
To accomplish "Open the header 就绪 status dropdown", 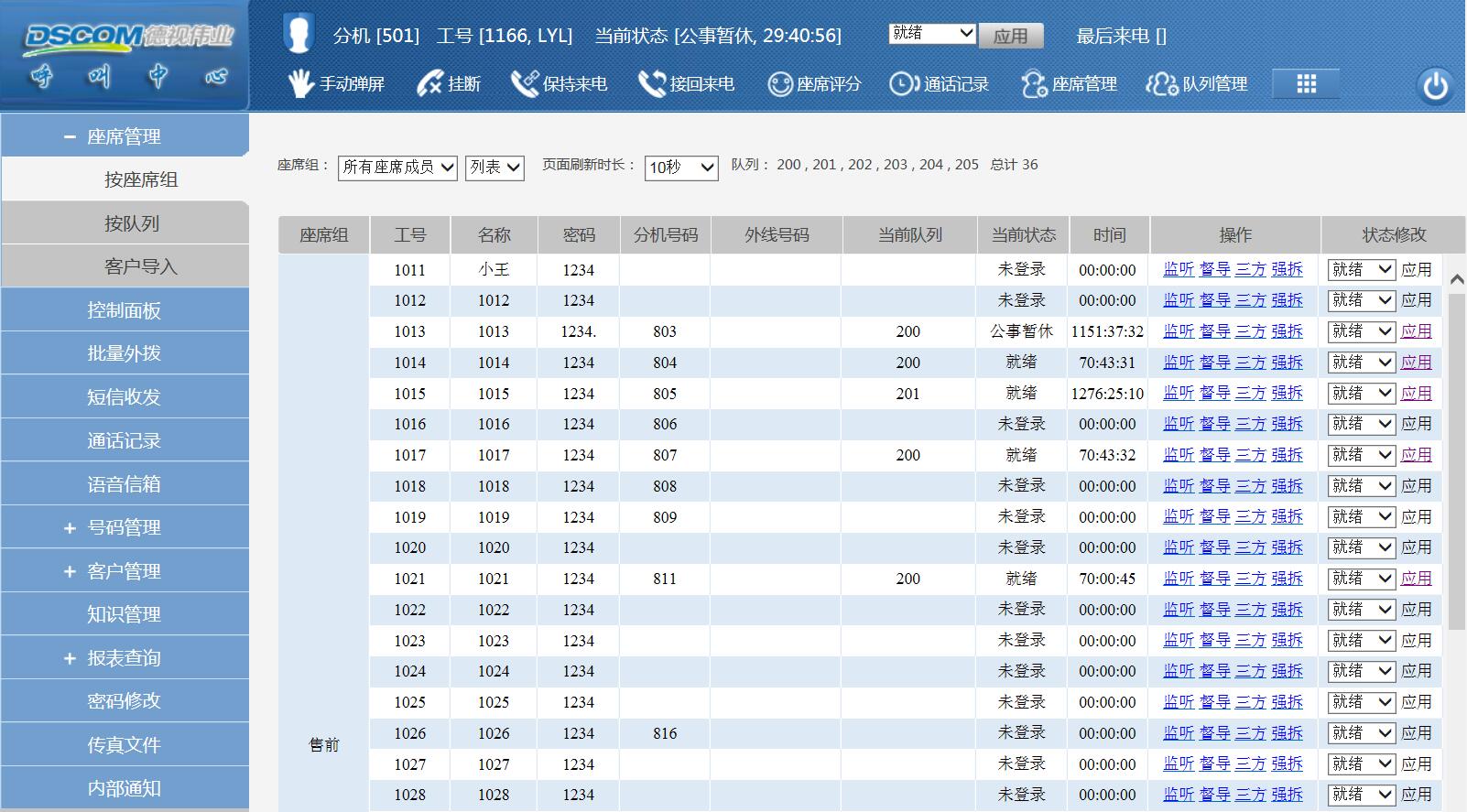I will click(x=932, y=34).
